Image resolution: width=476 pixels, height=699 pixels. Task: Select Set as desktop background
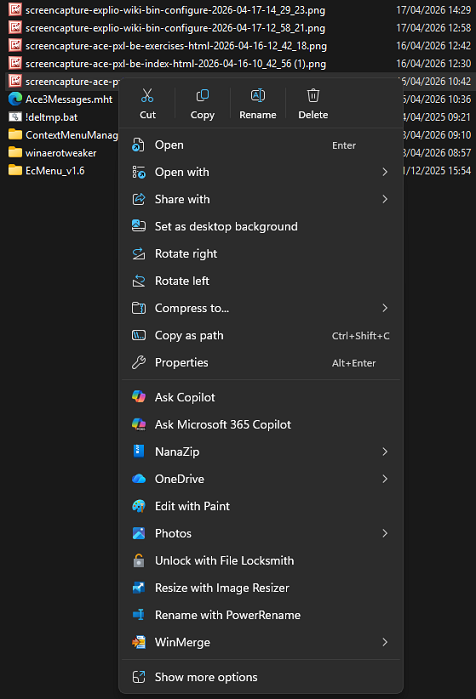[x=261, y=226]
